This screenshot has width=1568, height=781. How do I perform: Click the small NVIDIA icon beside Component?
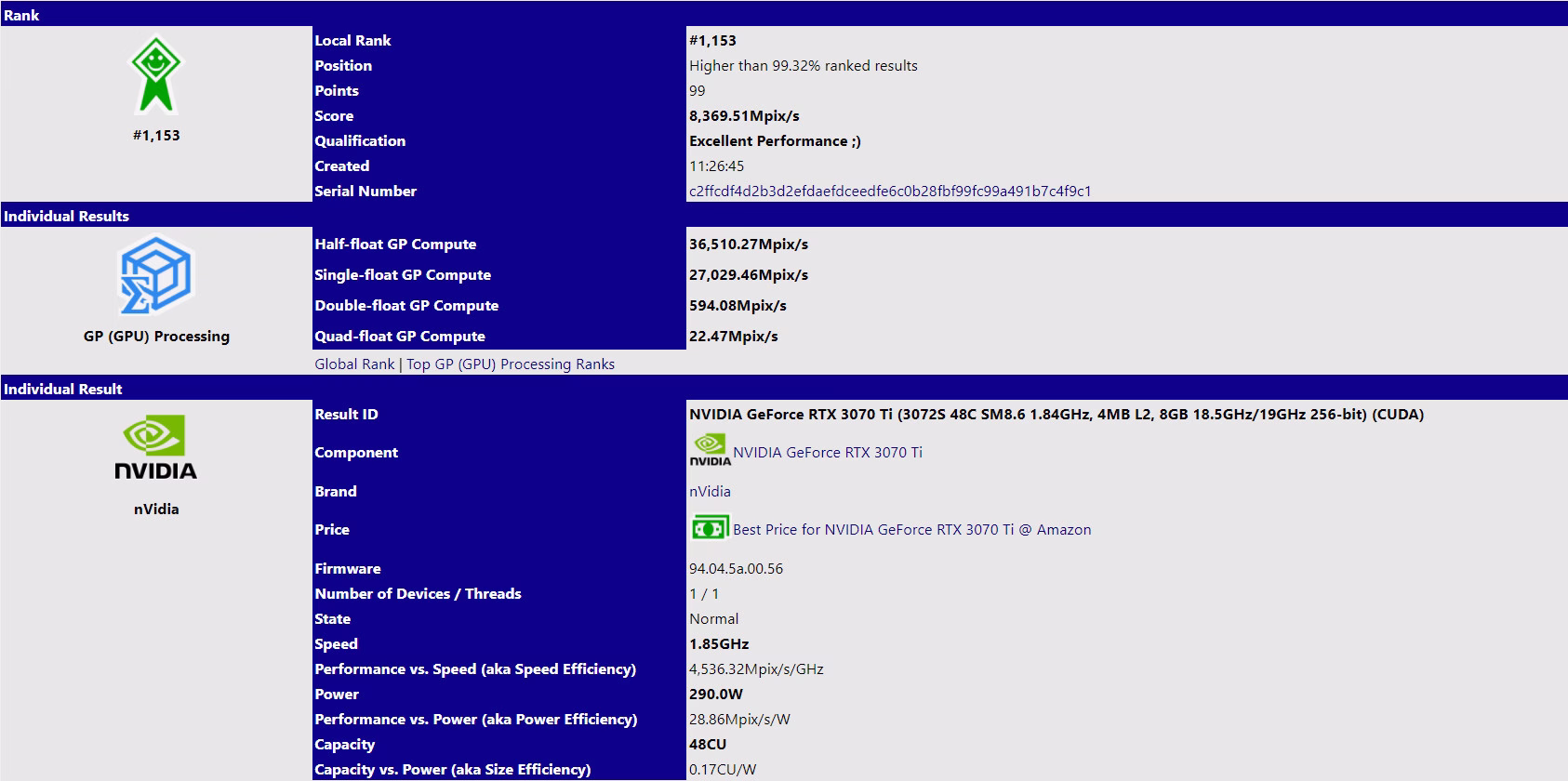710,451
